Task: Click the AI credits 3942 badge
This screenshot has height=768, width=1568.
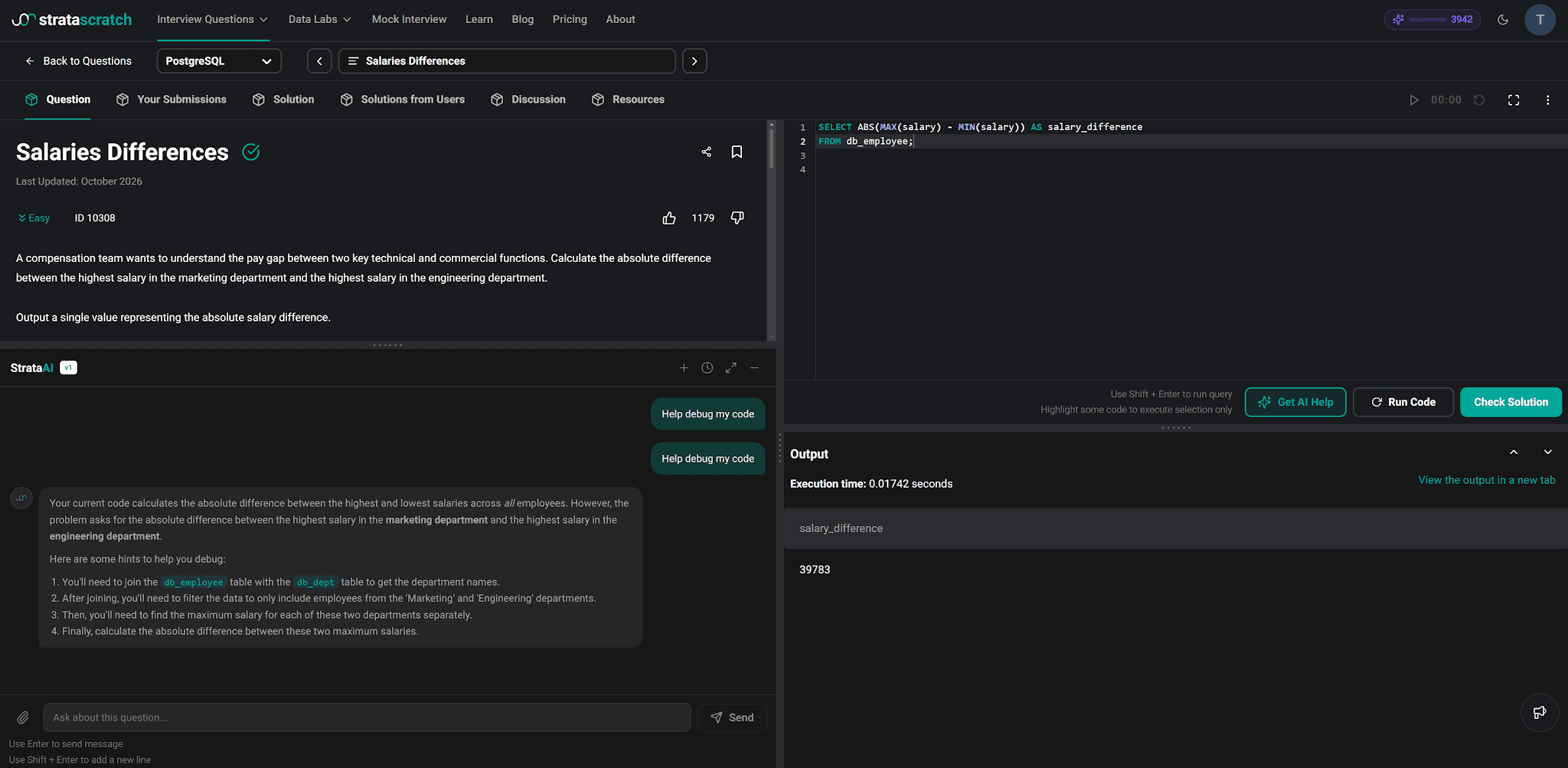Action: [1432, 20]
